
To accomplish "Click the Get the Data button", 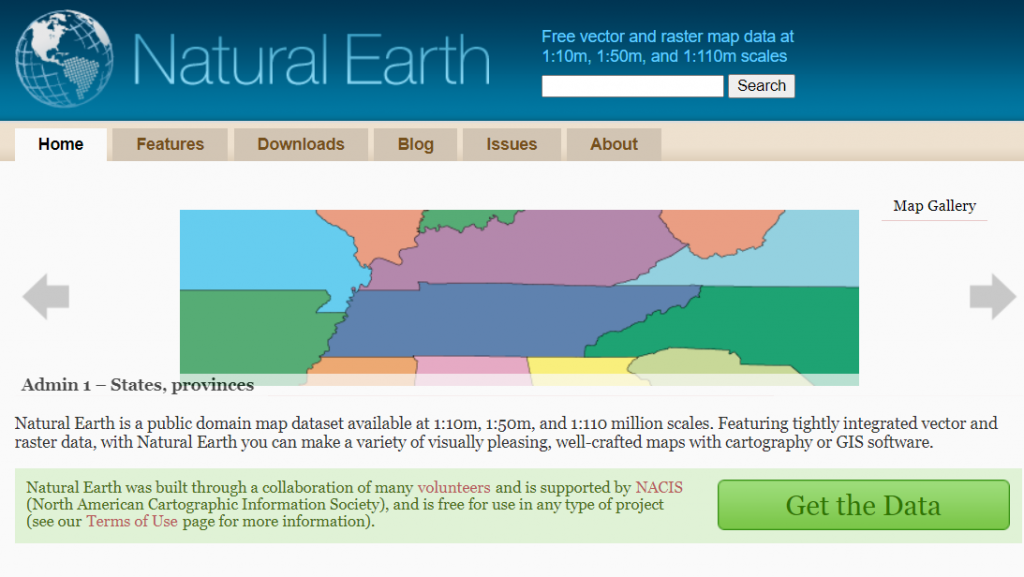I will point(862,505).
